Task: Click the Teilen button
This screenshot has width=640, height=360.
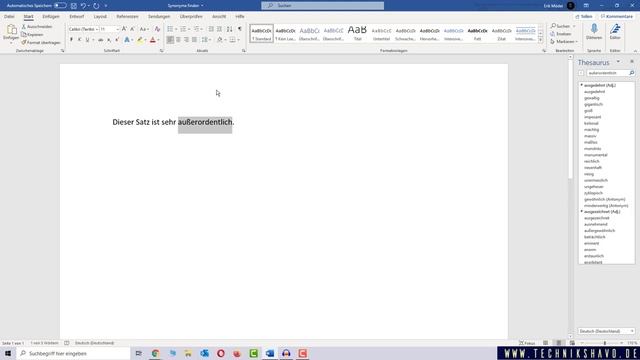Action: (584, 16)
